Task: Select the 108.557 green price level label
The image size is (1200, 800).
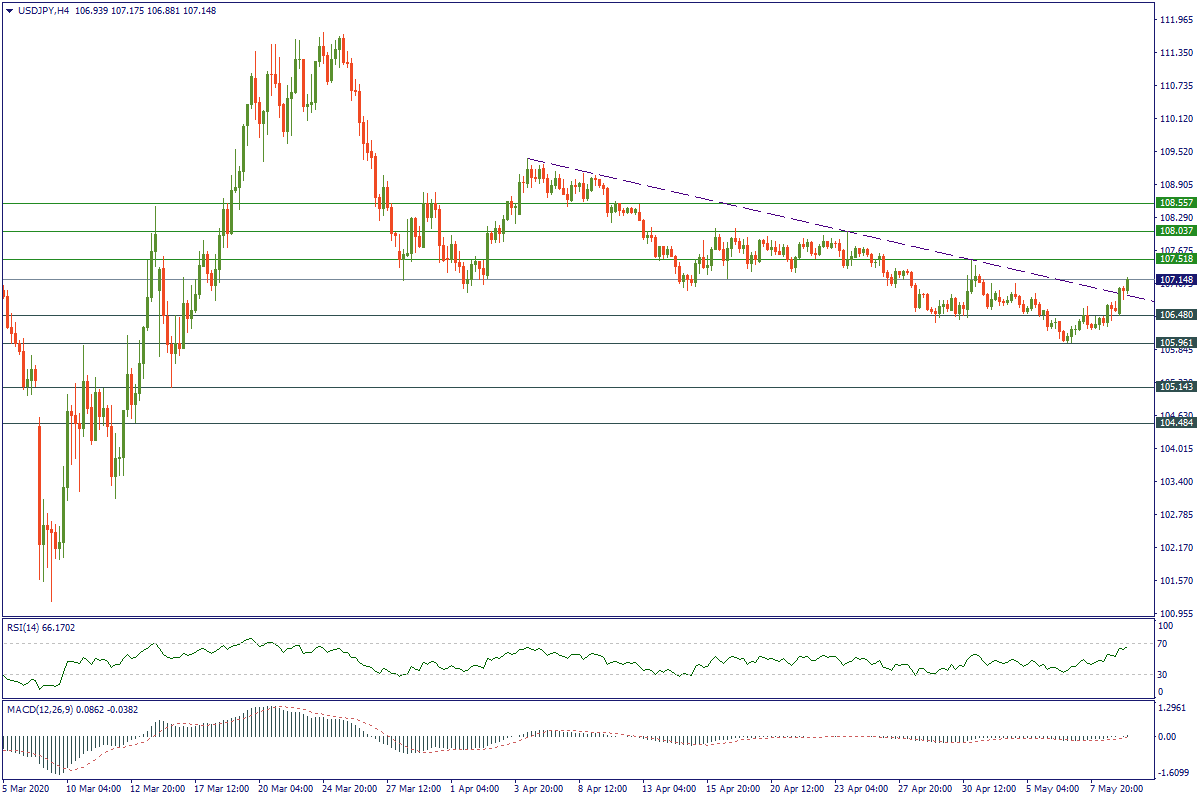Action: tap(1176, 202)
